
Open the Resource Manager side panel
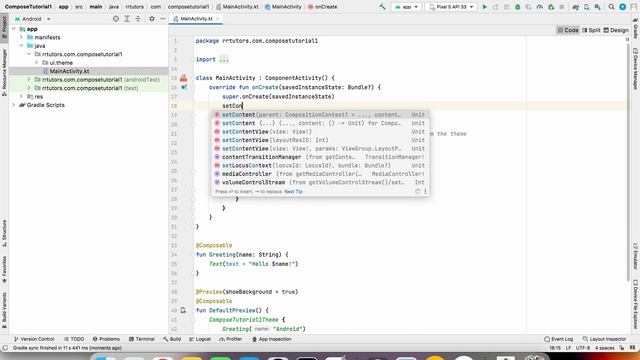click(4, 71)
